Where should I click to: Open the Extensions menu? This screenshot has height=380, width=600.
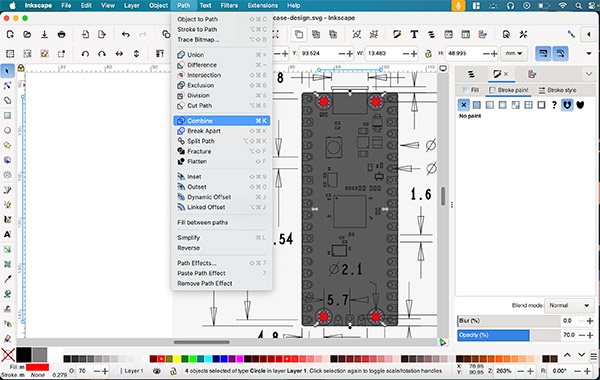coord(262,5)
